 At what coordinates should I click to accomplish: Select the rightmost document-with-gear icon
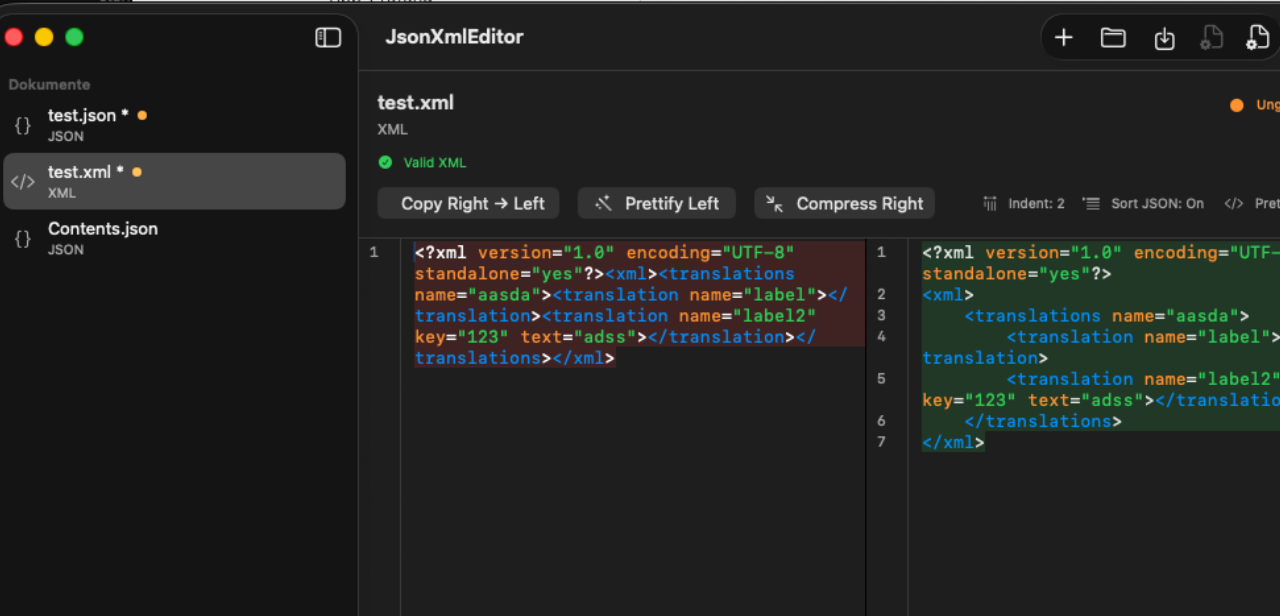coord(1257,37)
